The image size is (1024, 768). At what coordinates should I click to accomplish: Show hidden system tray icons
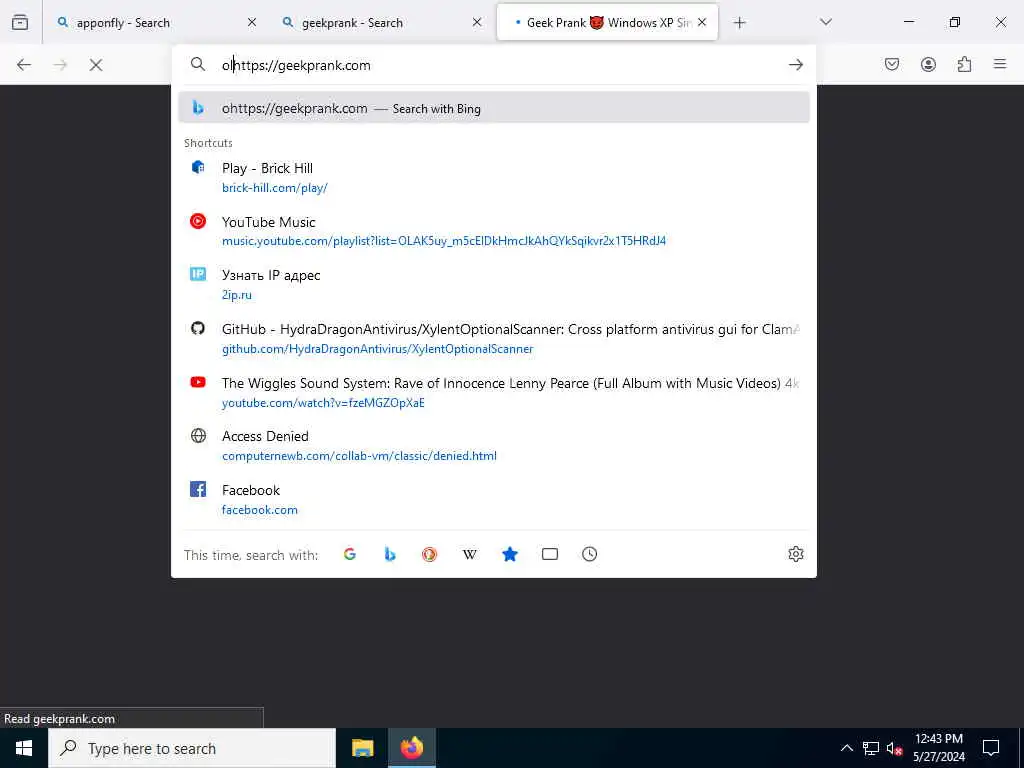(846, 748)
